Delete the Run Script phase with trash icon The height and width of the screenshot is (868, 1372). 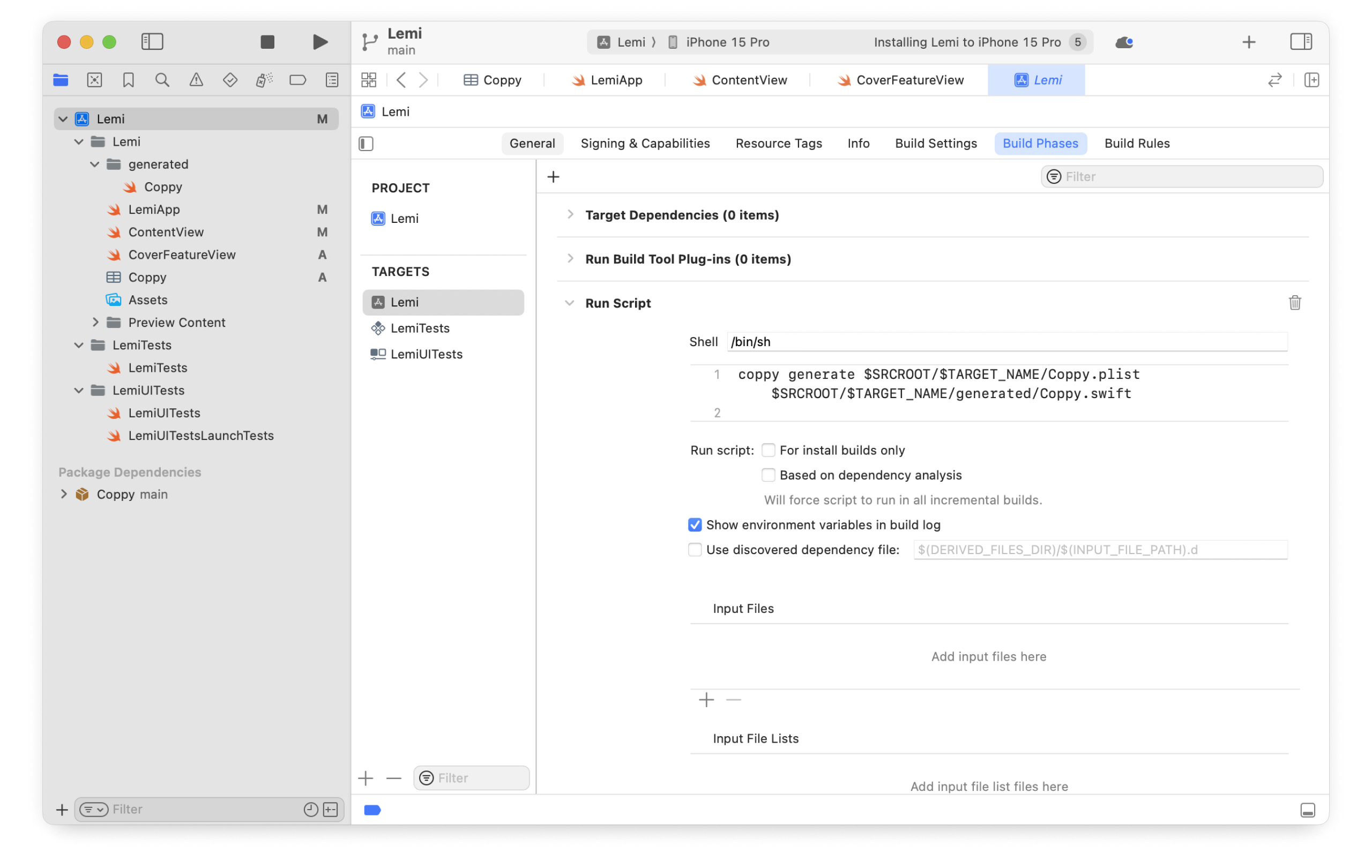click(1294, 302)
